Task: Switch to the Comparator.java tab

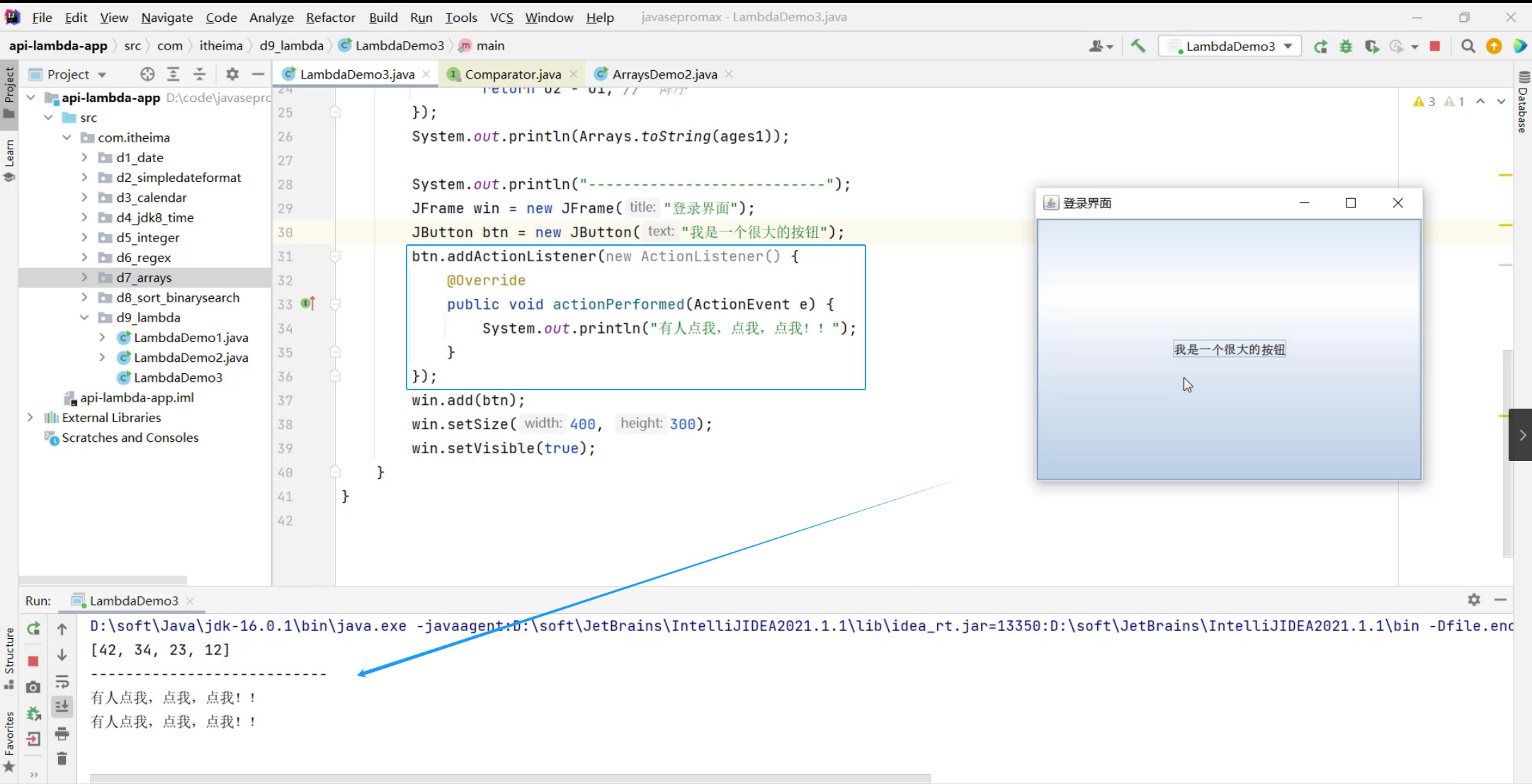Action: click(512, 74)
